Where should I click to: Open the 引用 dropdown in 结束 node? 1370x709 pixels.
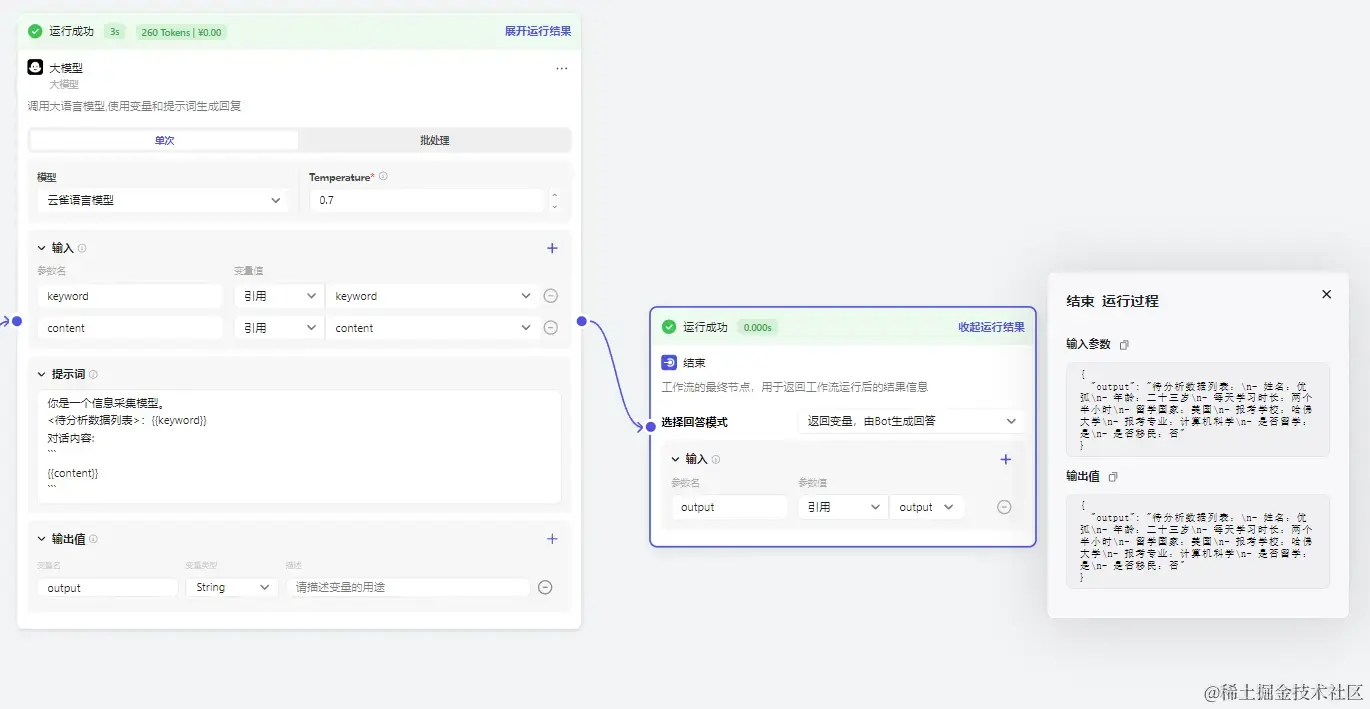pyautogui.click(x=842, y=507)
